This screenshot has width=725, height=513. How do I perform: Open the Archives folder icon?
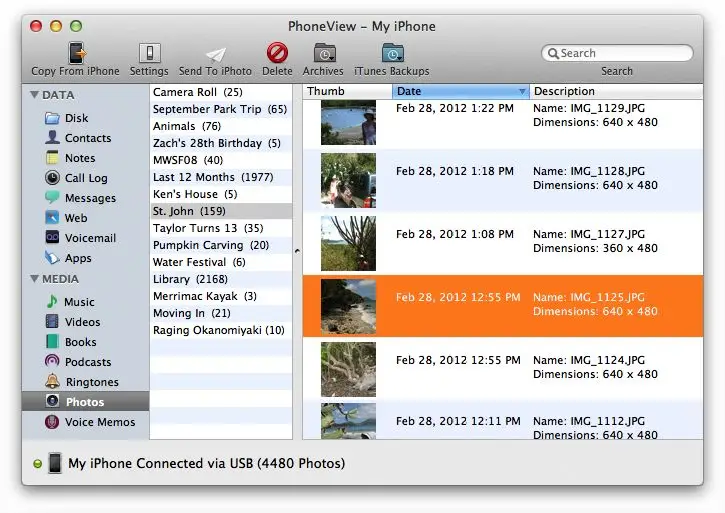pyautogui.click(x=325, y=53)
